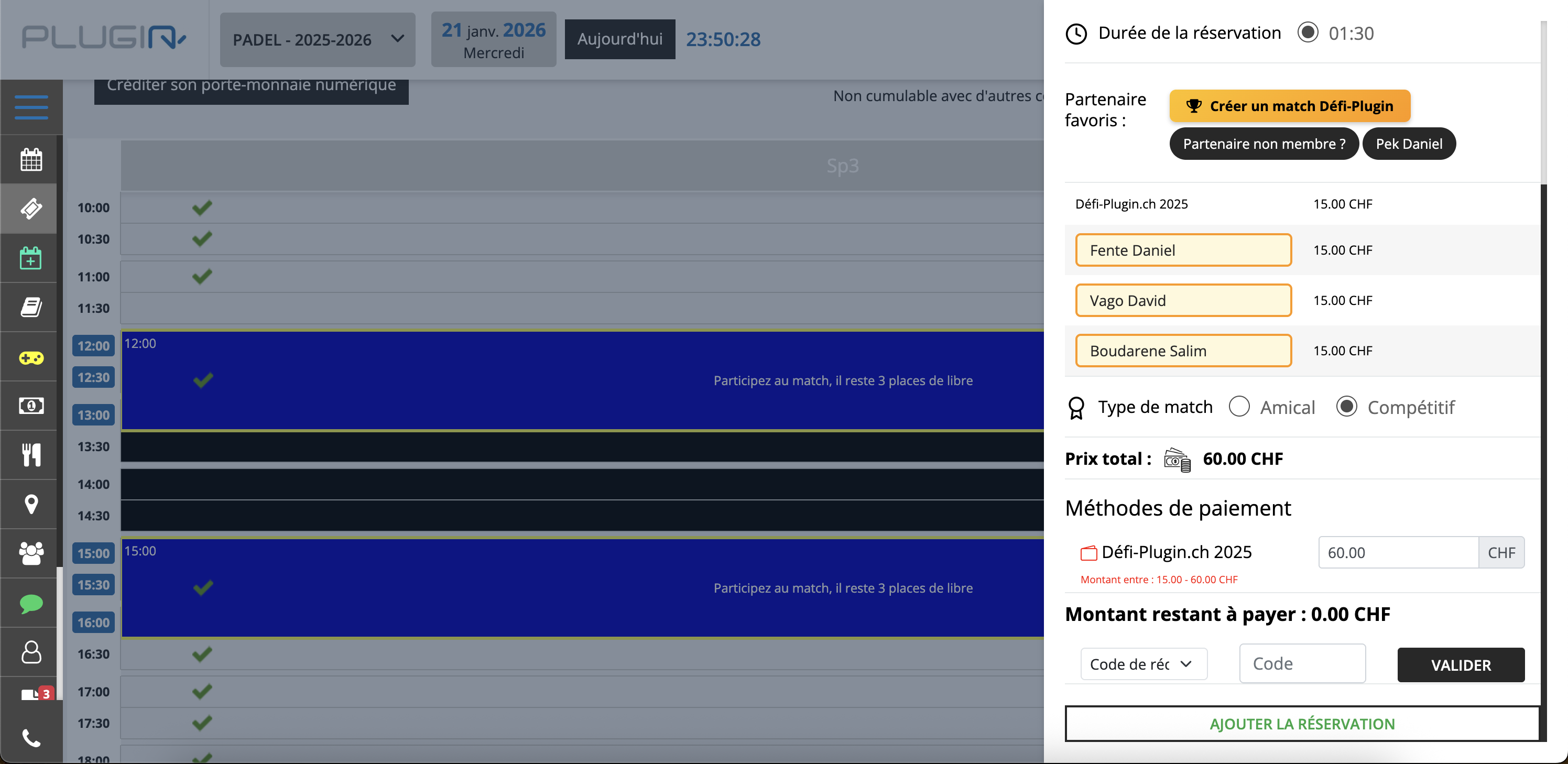Select the Compétitif match type

pyautogui.click(x=1346, y=407)
